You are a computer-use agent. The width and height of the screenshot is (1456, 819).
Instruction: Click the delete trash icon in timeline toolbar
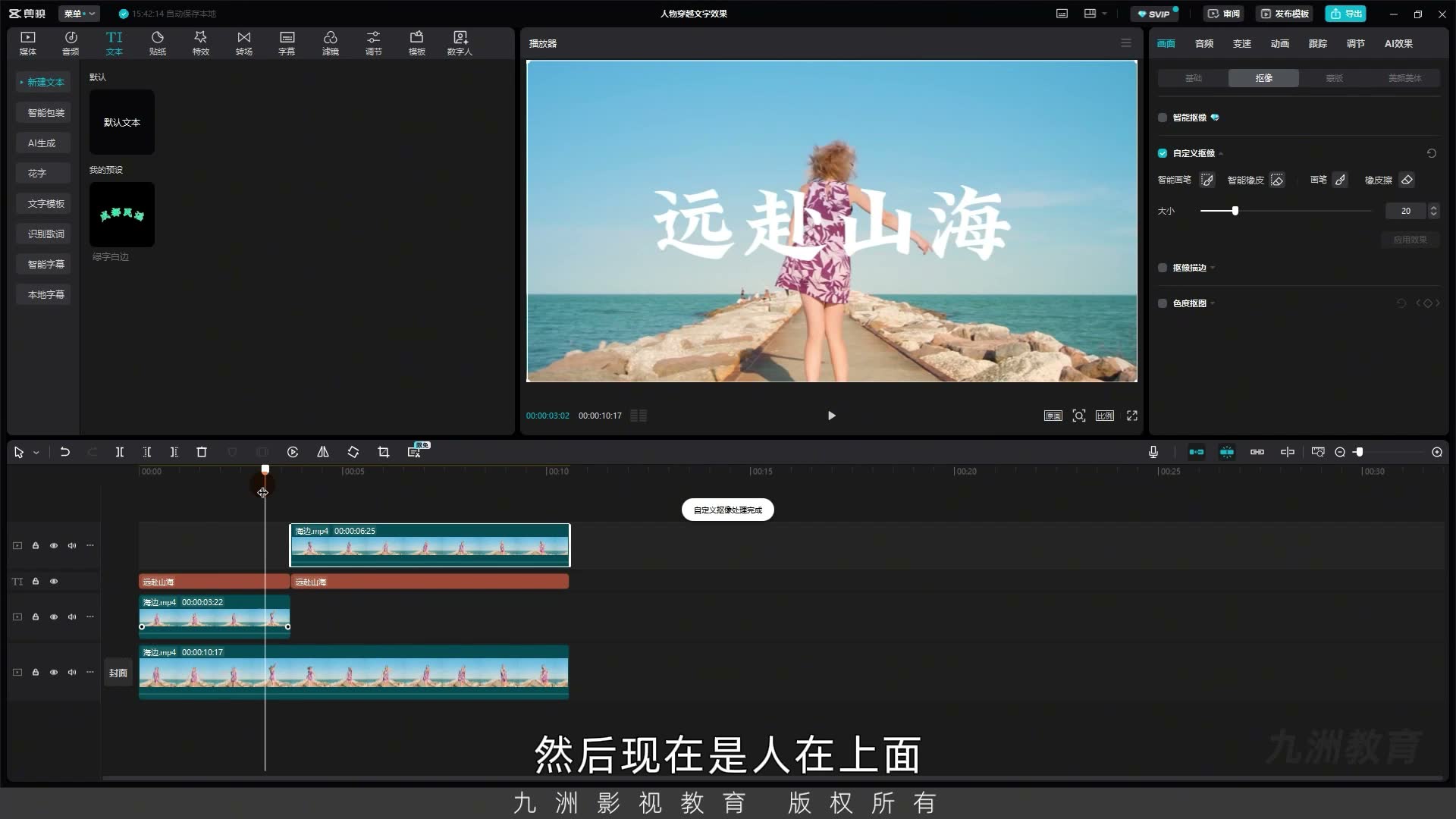pyautogui.click(x=202, y=452)
